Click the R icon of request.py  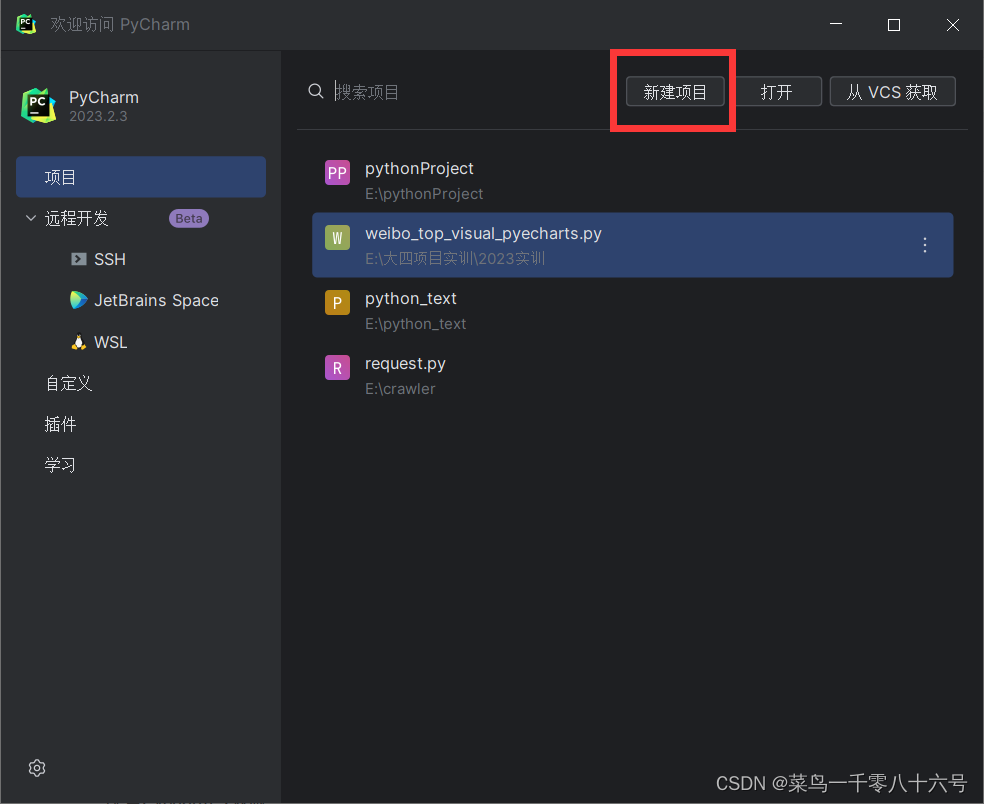[337, 368]
